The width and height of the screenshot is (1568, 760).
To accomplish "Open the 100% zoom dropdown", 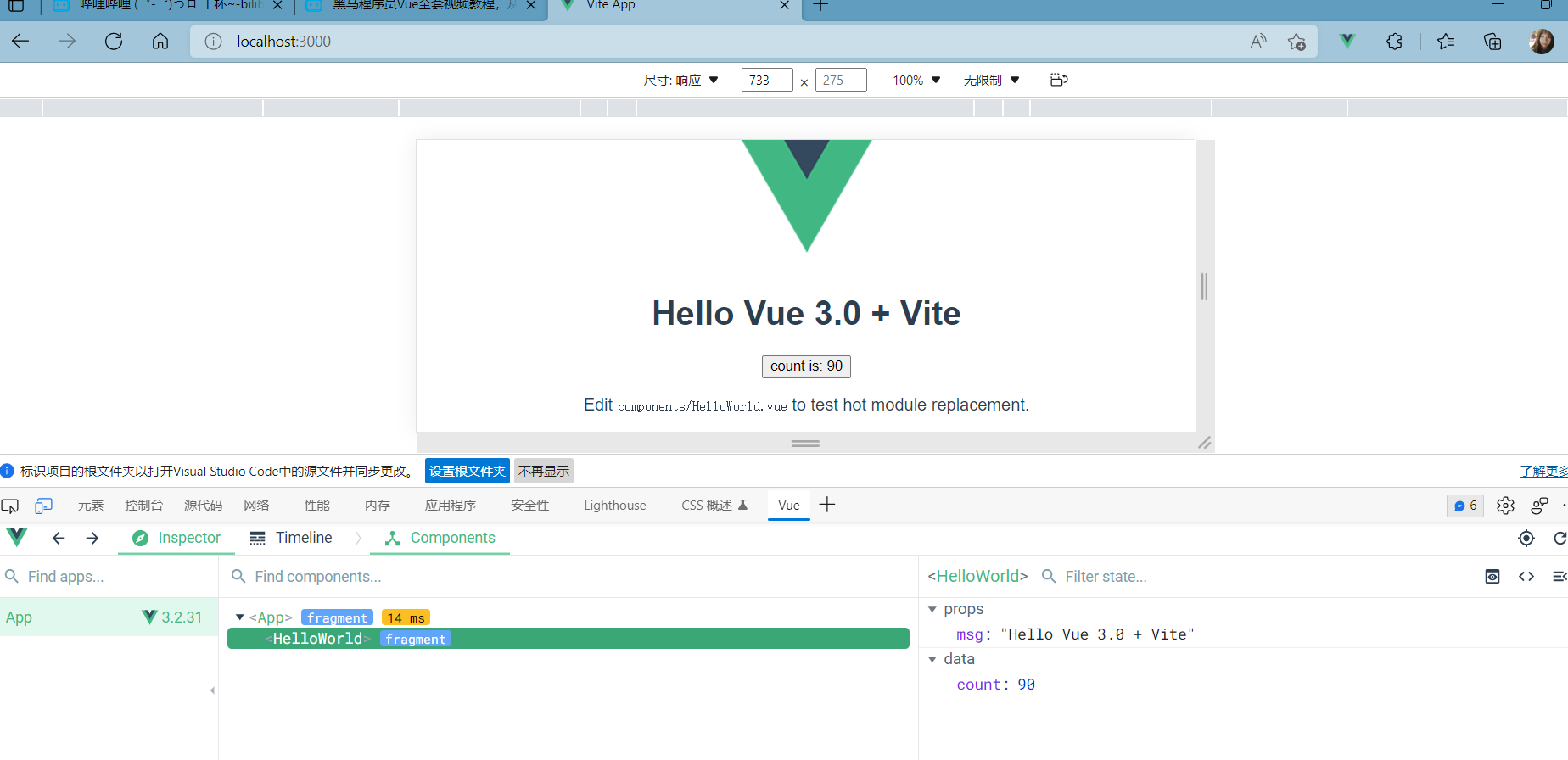I will (916, 80).
